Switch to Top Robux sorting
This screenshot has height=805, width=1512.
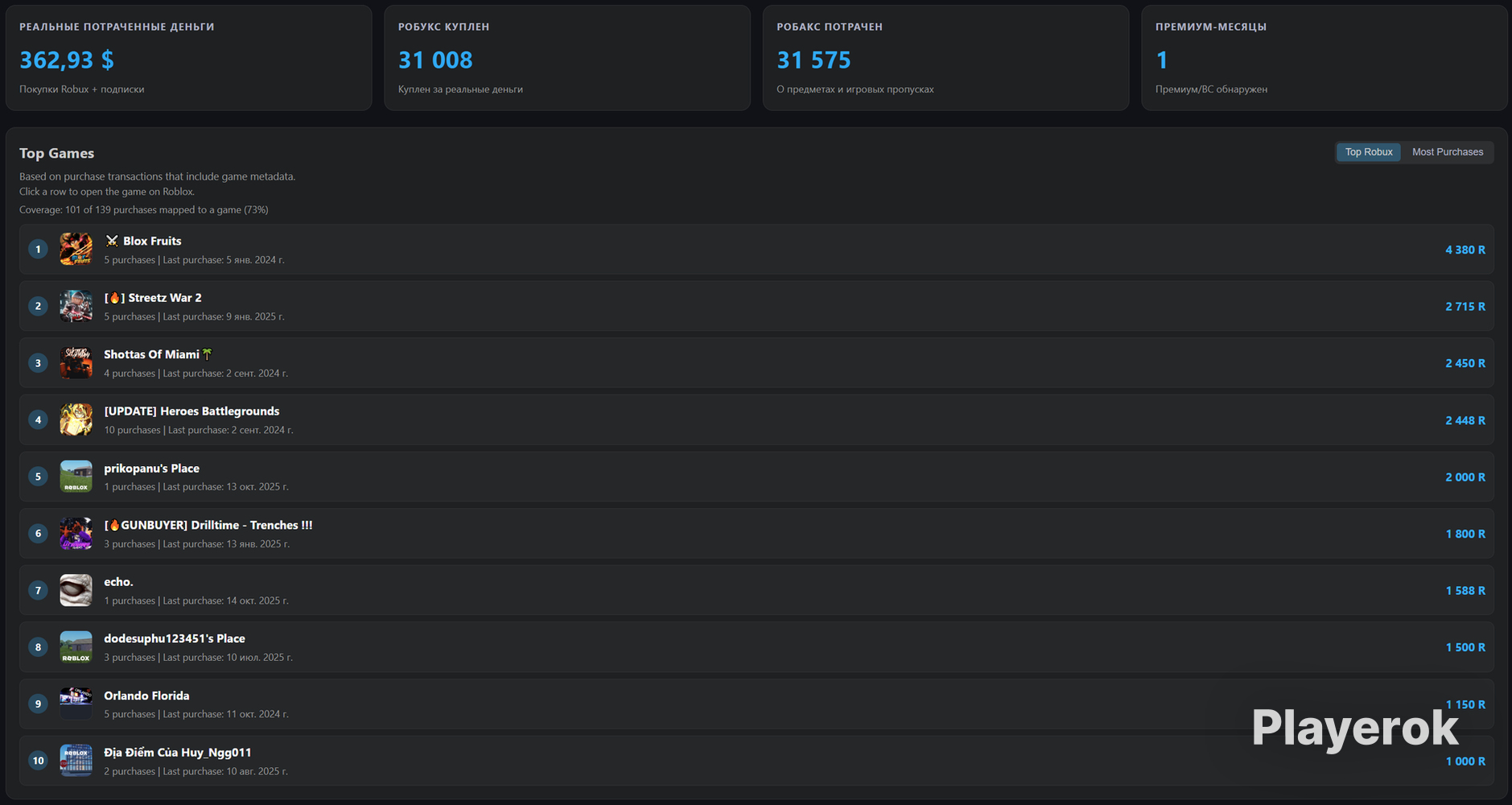point(1369,152)
